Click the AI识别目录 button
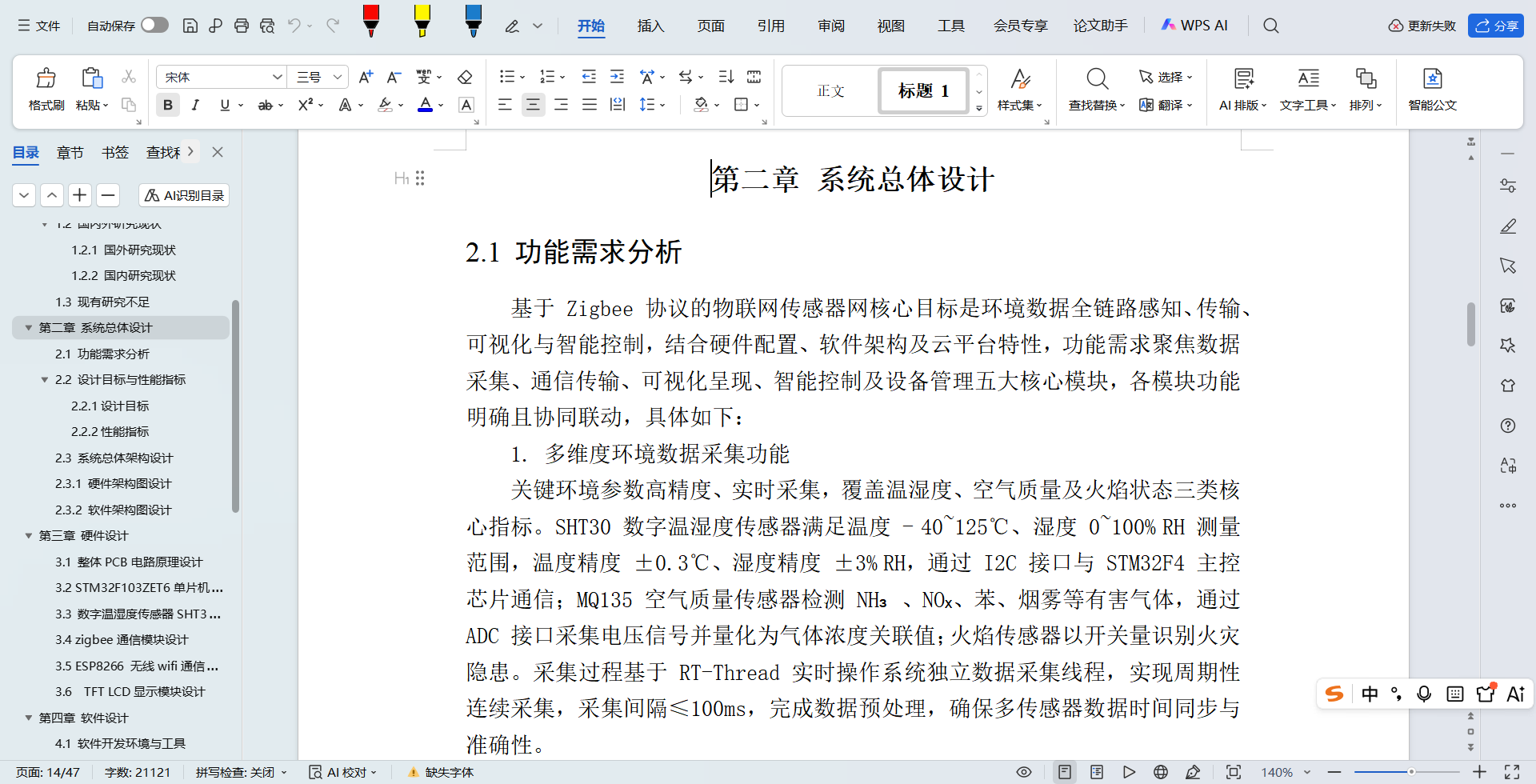The image size is (1536, 784). pos(184,195)
